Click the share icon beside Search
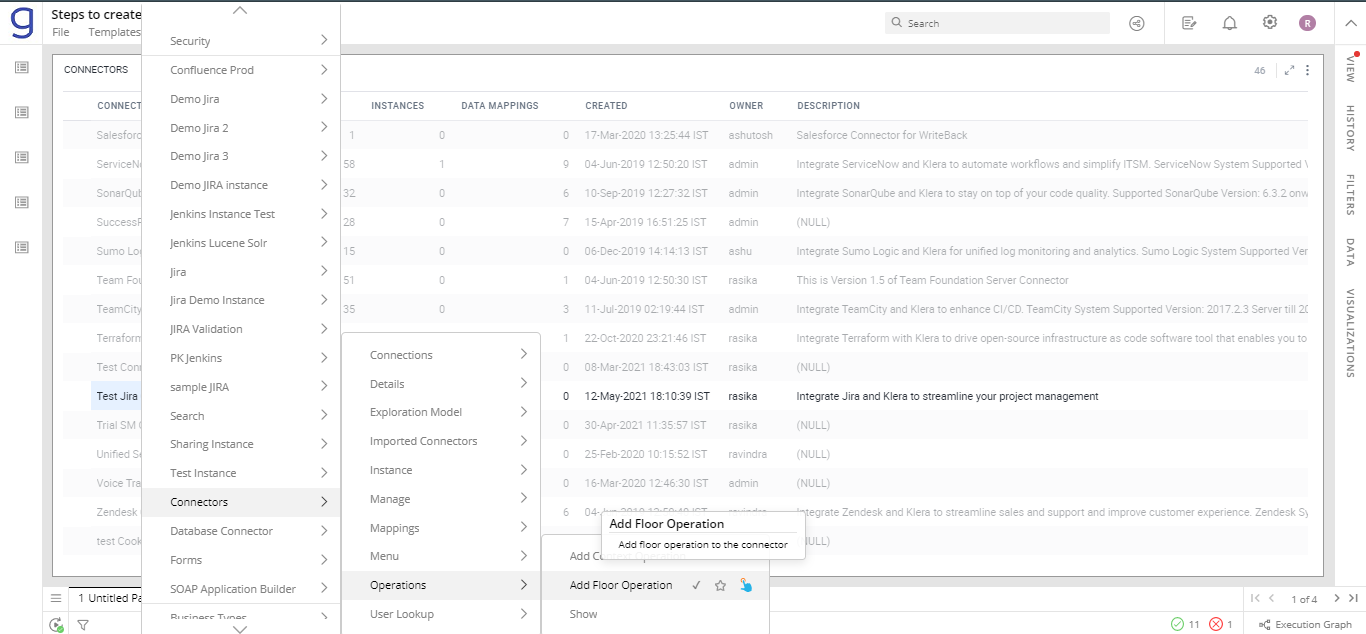The height and width of the screenshot is (634, 1366). pos(1136,23)
